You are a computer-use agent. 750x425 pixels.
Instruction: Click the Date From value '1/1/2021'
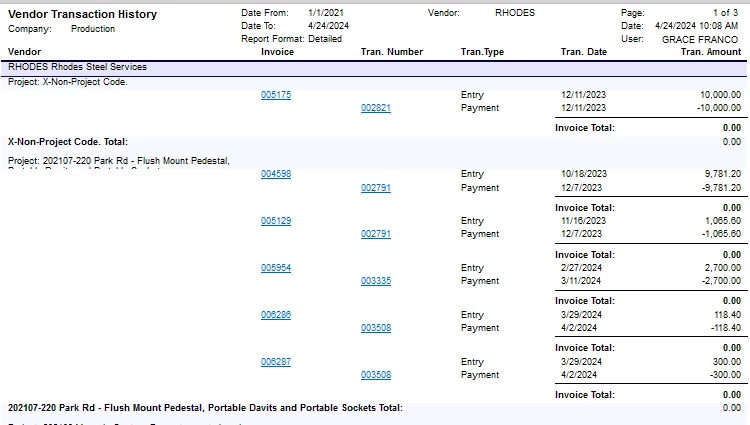click(x=326, y=13)
